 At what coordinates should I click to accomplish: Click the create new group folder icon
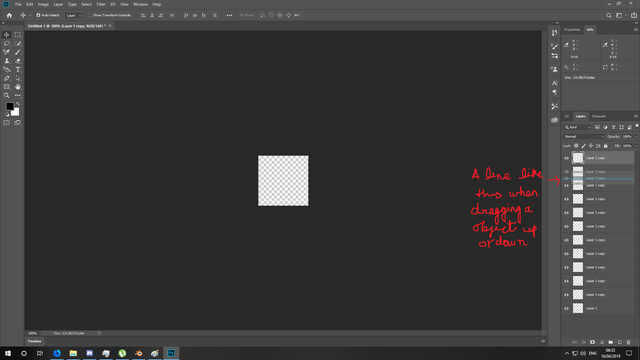(x=611, y=342)
